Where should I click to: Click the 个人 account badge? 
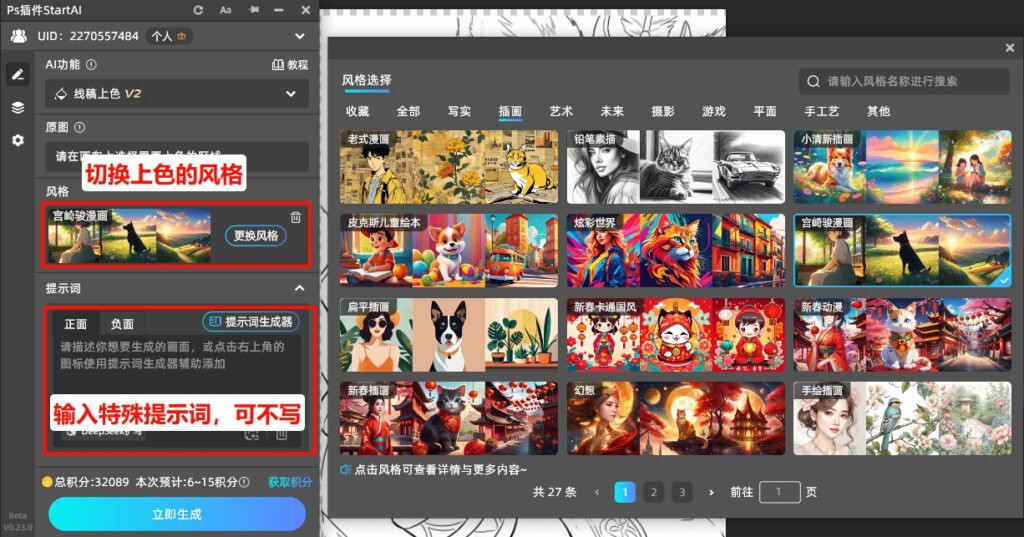pos(169,37)
